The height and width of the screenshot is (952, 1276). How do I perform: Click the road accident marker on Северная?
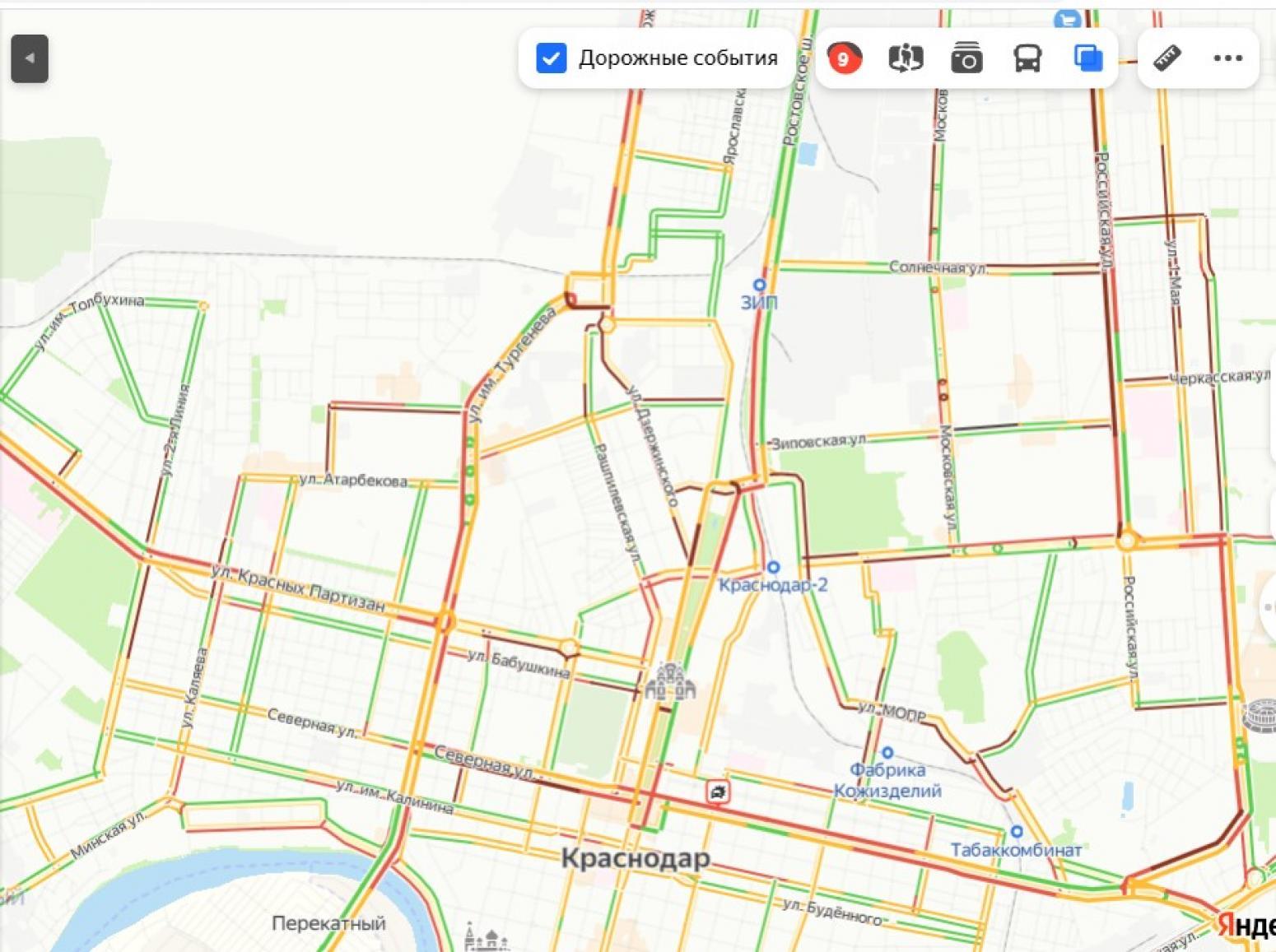(718, 792)
